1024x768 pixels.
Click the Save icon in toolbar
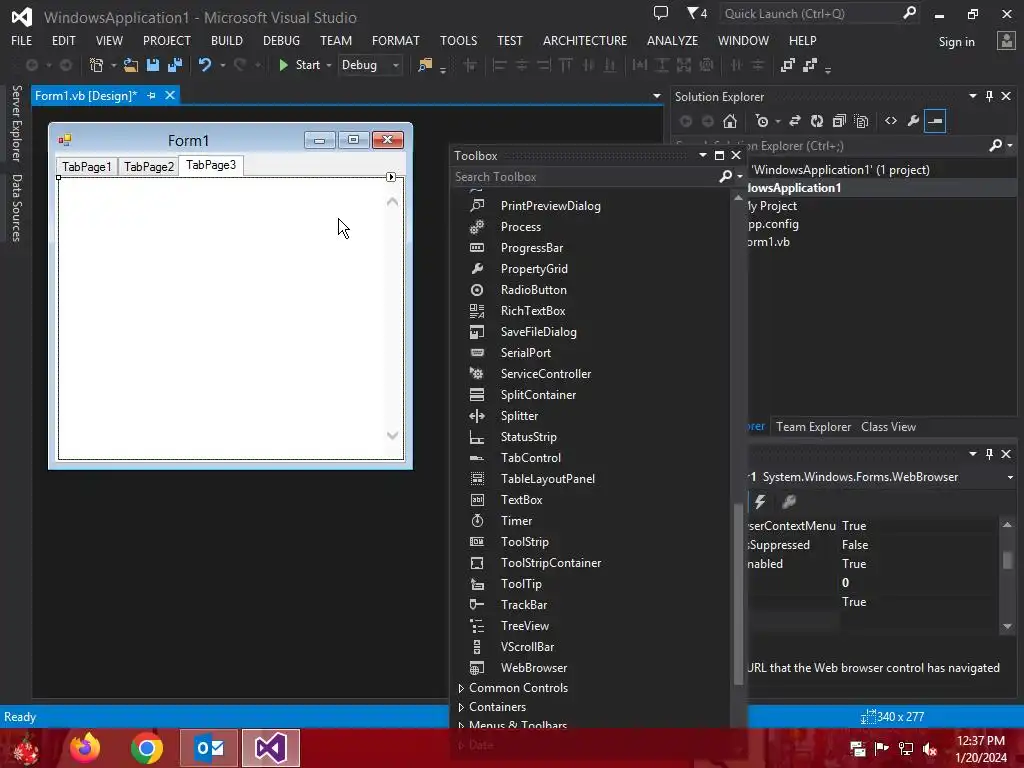[153, 65]
